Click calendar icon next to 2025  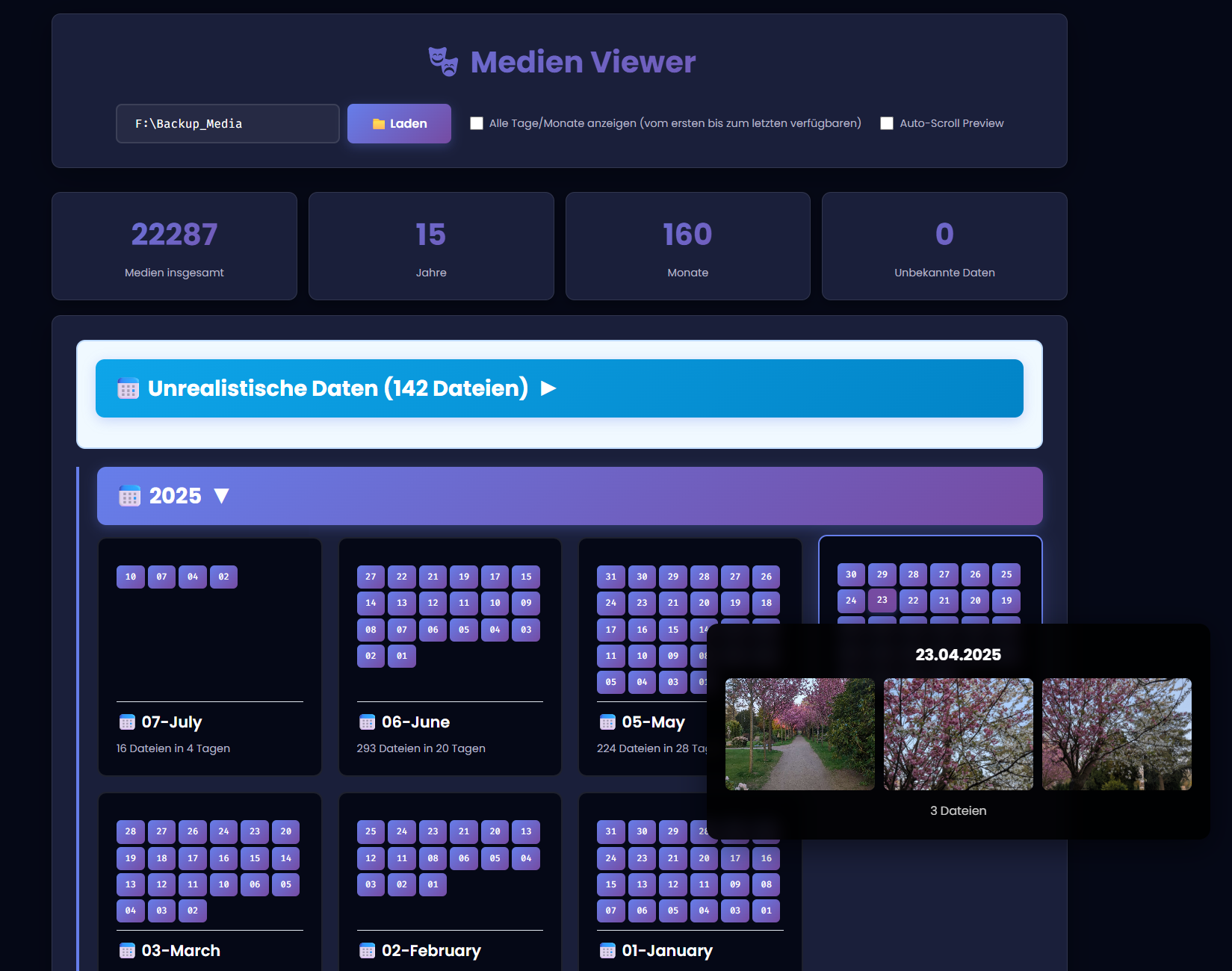coord(129,496)
